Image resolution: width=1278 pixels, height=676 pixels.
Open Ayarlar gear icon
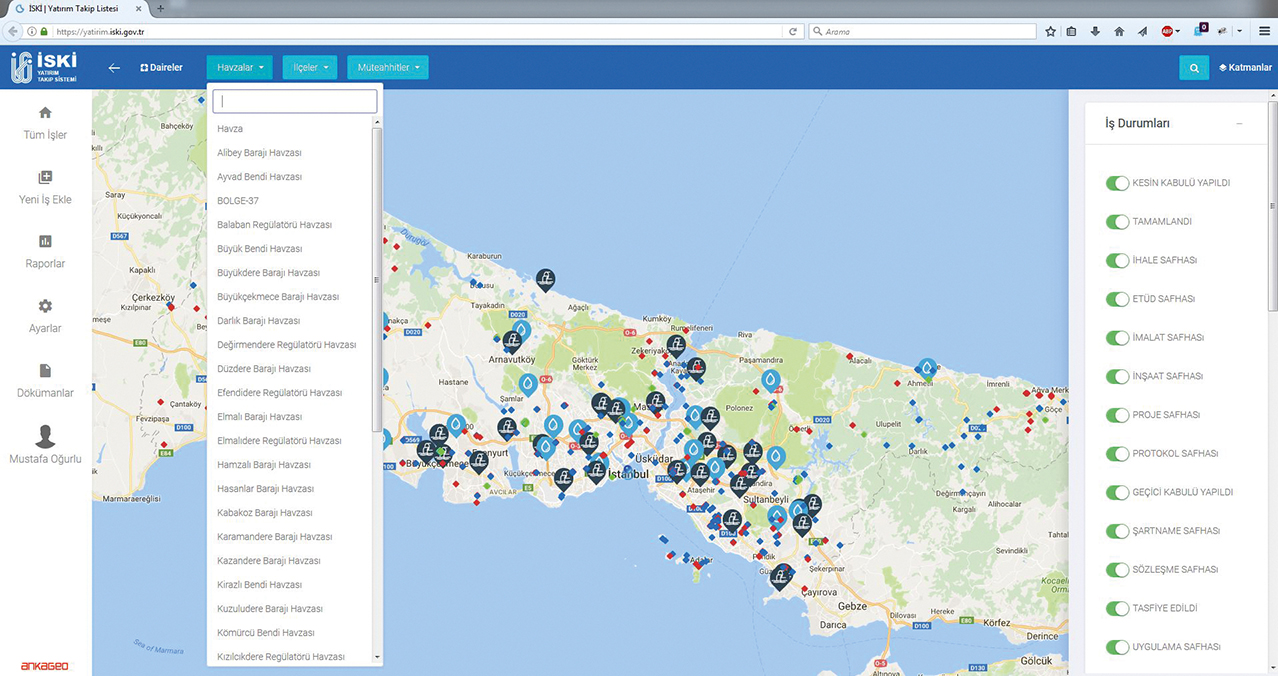click(45, 306)
